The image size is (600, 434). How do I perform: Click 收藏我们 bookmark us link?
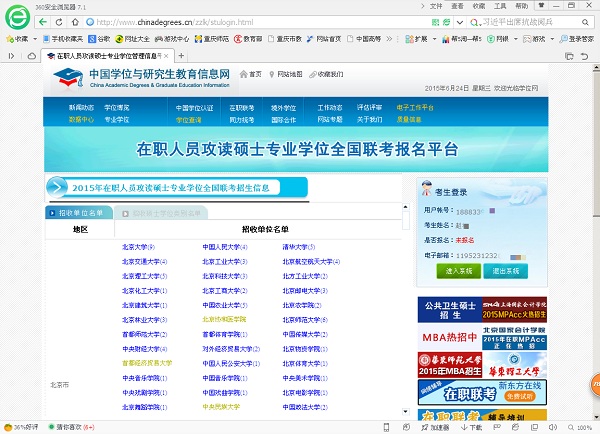click(x=326, y=74)
